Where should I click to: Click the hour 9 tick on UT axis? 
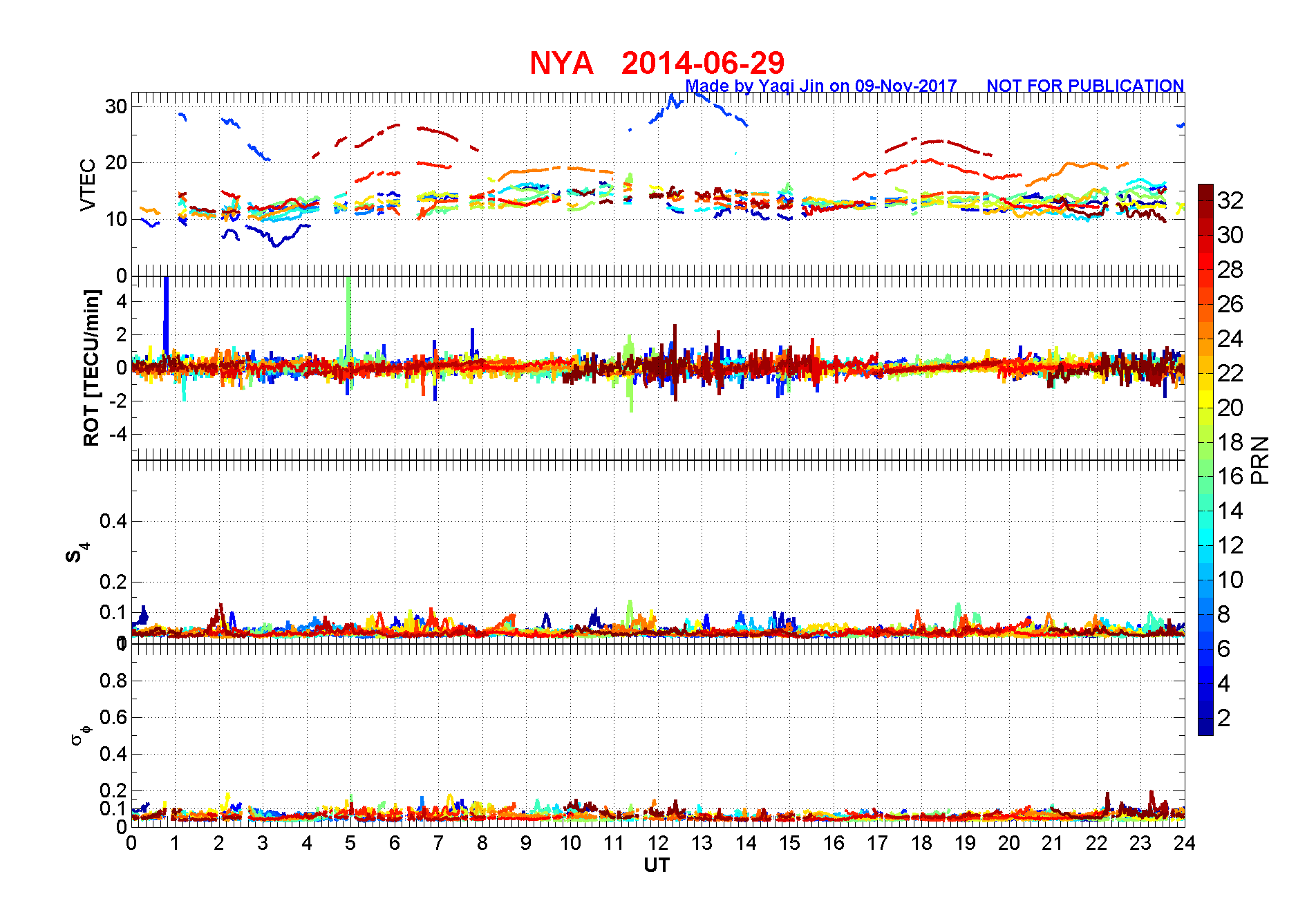click(x=526, y=843)
